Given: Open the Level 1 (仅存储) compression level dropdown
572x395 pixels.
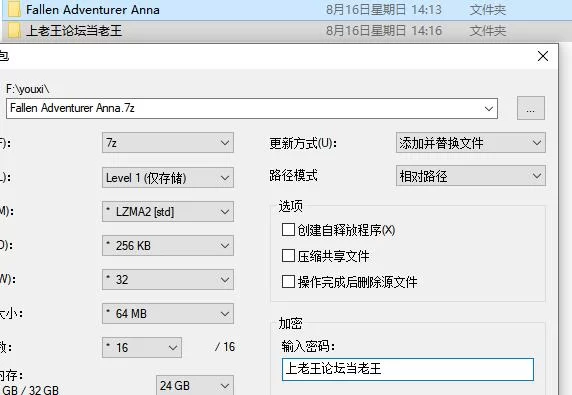Looking at the screenshot, I should [168, 178].
